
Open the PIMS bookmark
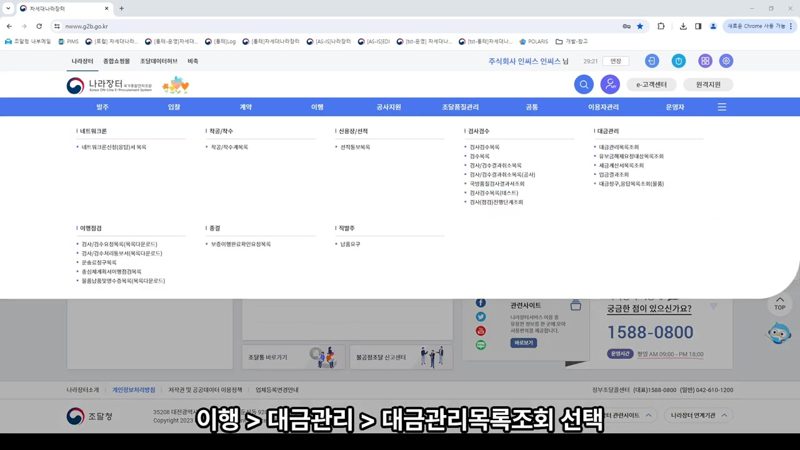68,41
